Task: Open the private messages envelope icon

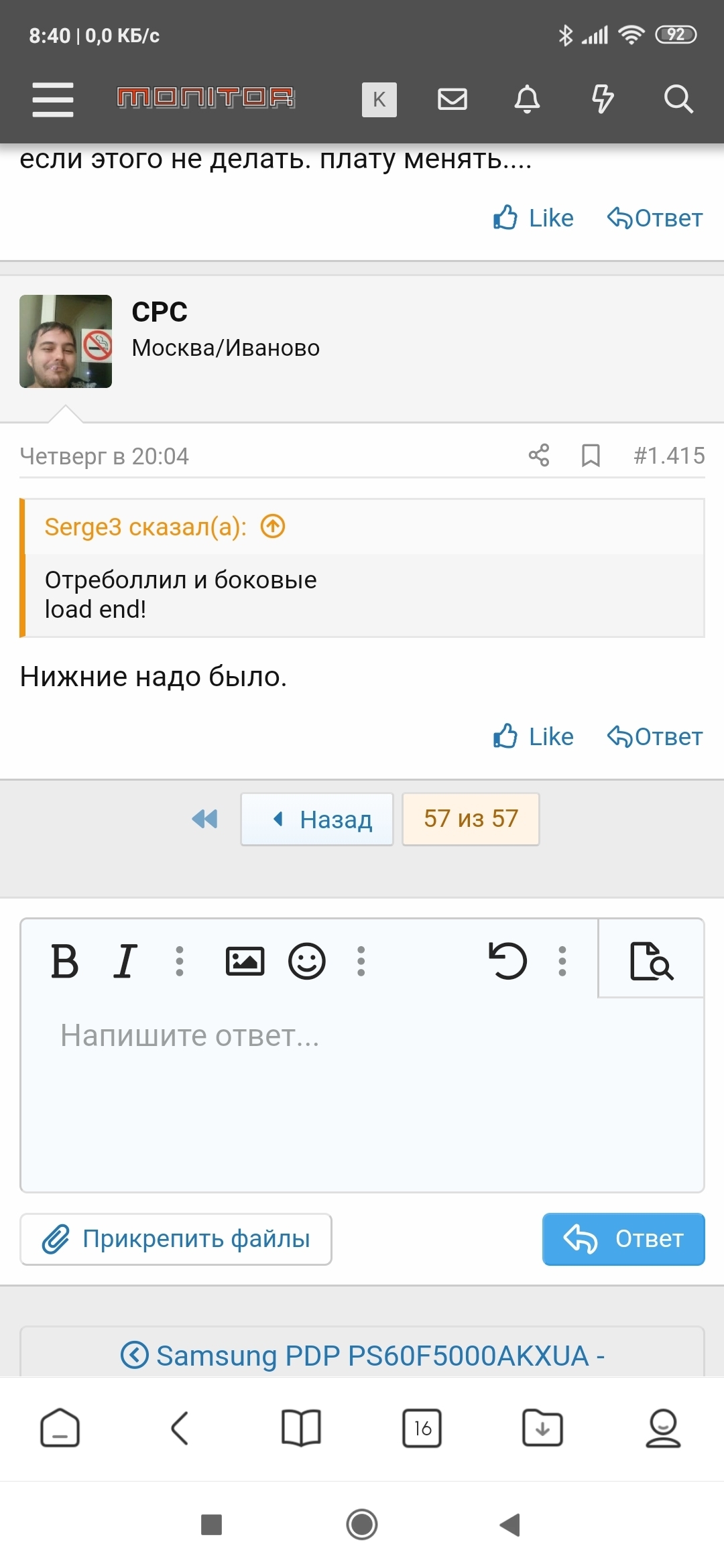Action: point(452,99)
